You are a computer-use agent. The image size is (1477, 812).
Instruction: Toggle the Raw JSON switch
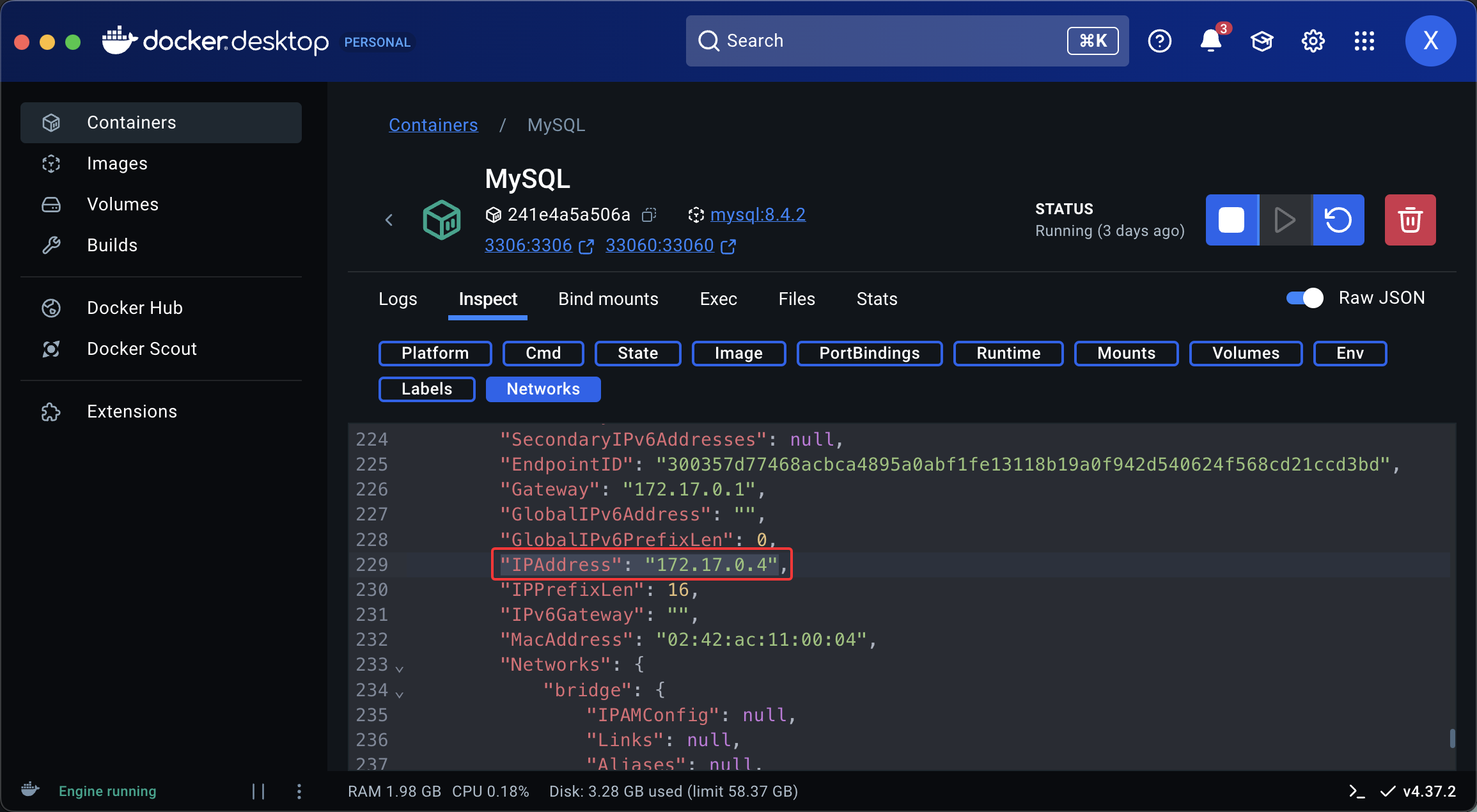pyautogui.click(x=1304, y=298)
